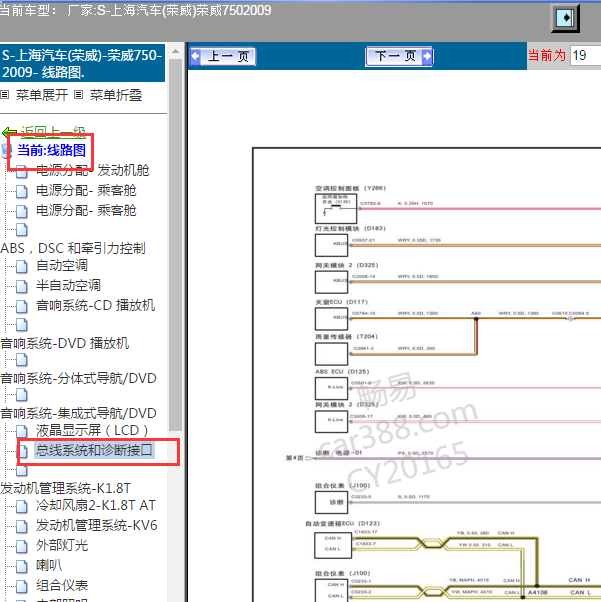This screenshot has height=602, width=601.
Task: Open 喇叭 wiring diagram
Action: coord(49,565)
